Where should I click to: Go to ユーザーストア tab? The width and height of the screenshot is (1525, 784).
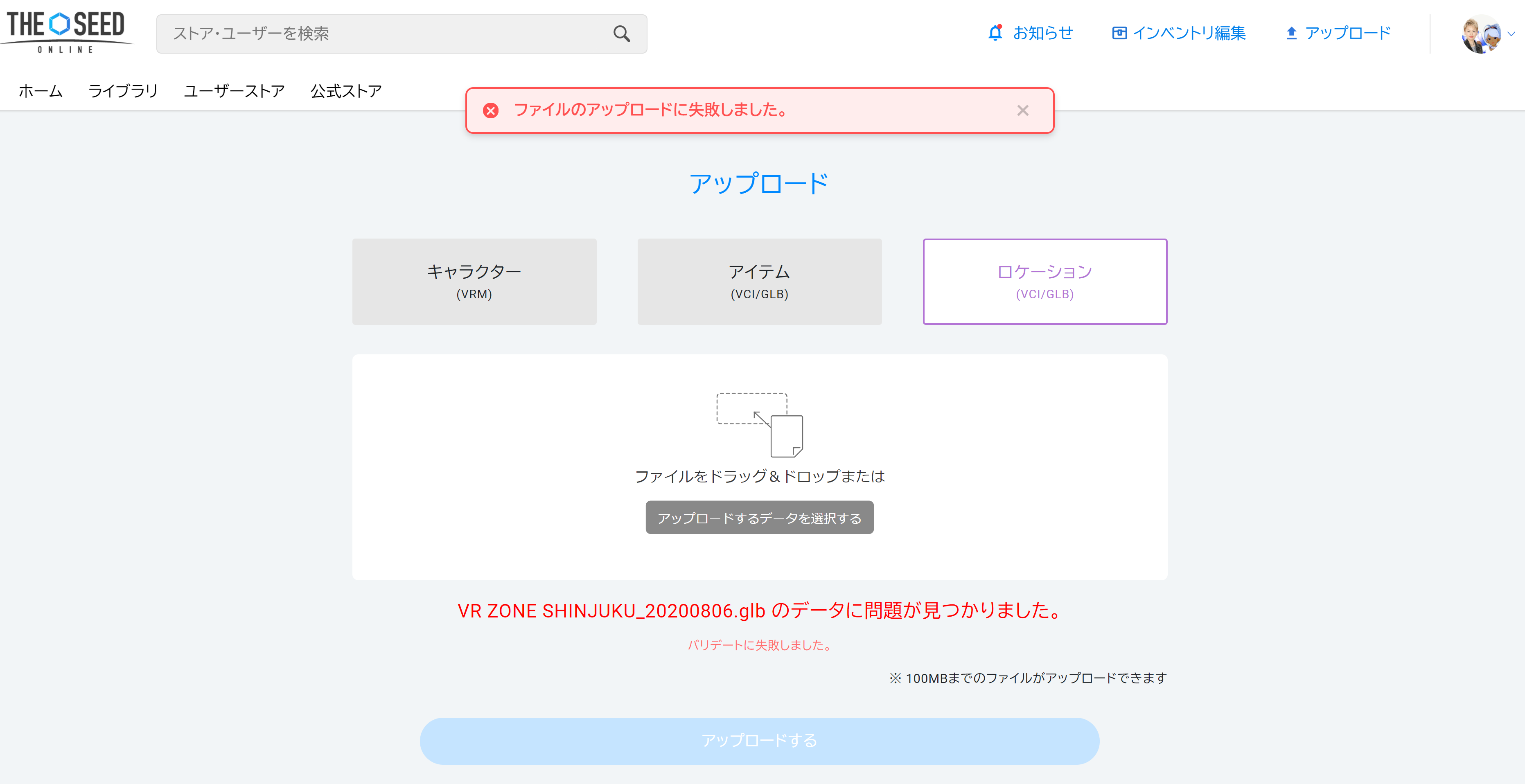[235, 91]
